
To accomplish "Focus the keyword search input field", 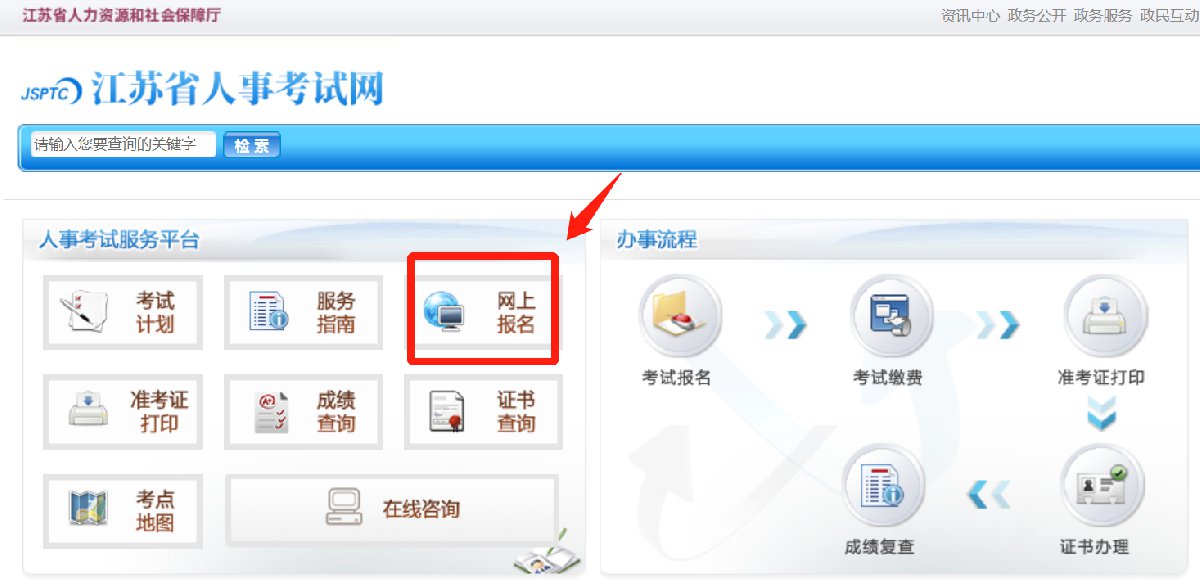I will tap(123, 145).
